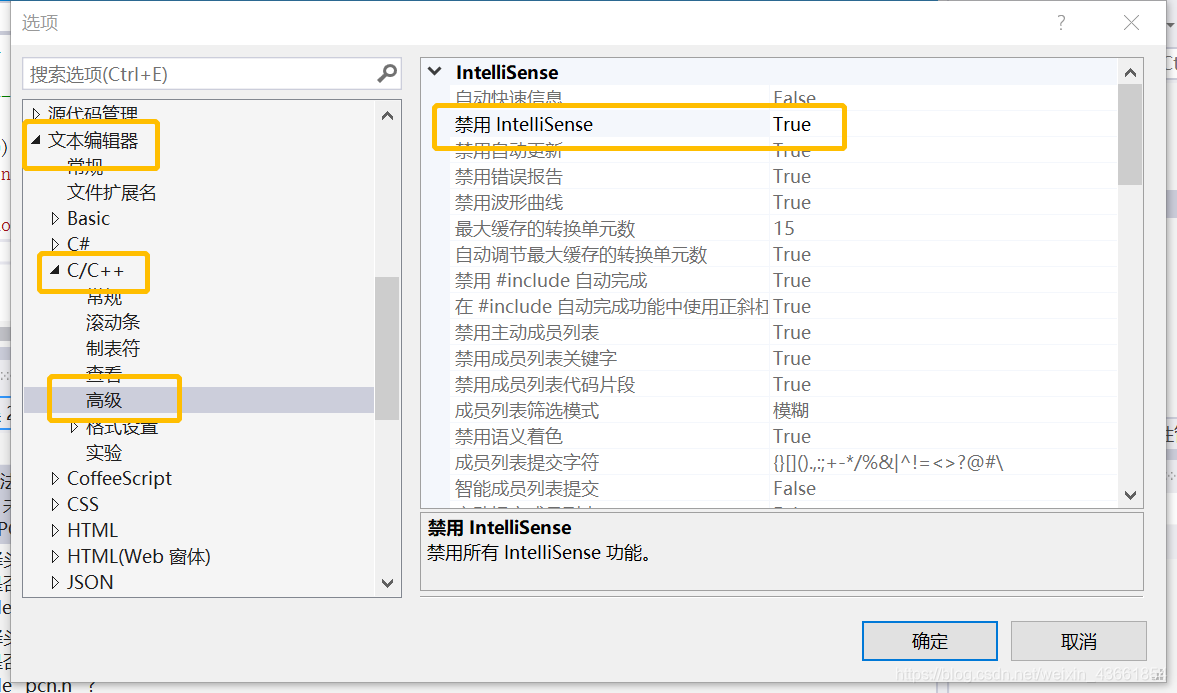Select 文件扩展名 in the tree
This screenshot has width=1177, height=693.
[112, 192]
